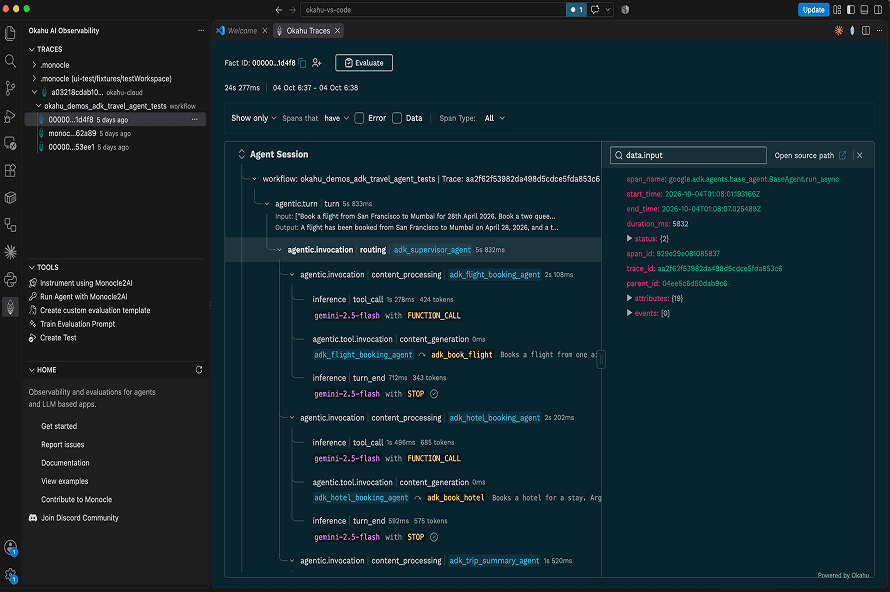
Task: Collapse the adk_hotel_booking_agent invocation
Action: 292,418
